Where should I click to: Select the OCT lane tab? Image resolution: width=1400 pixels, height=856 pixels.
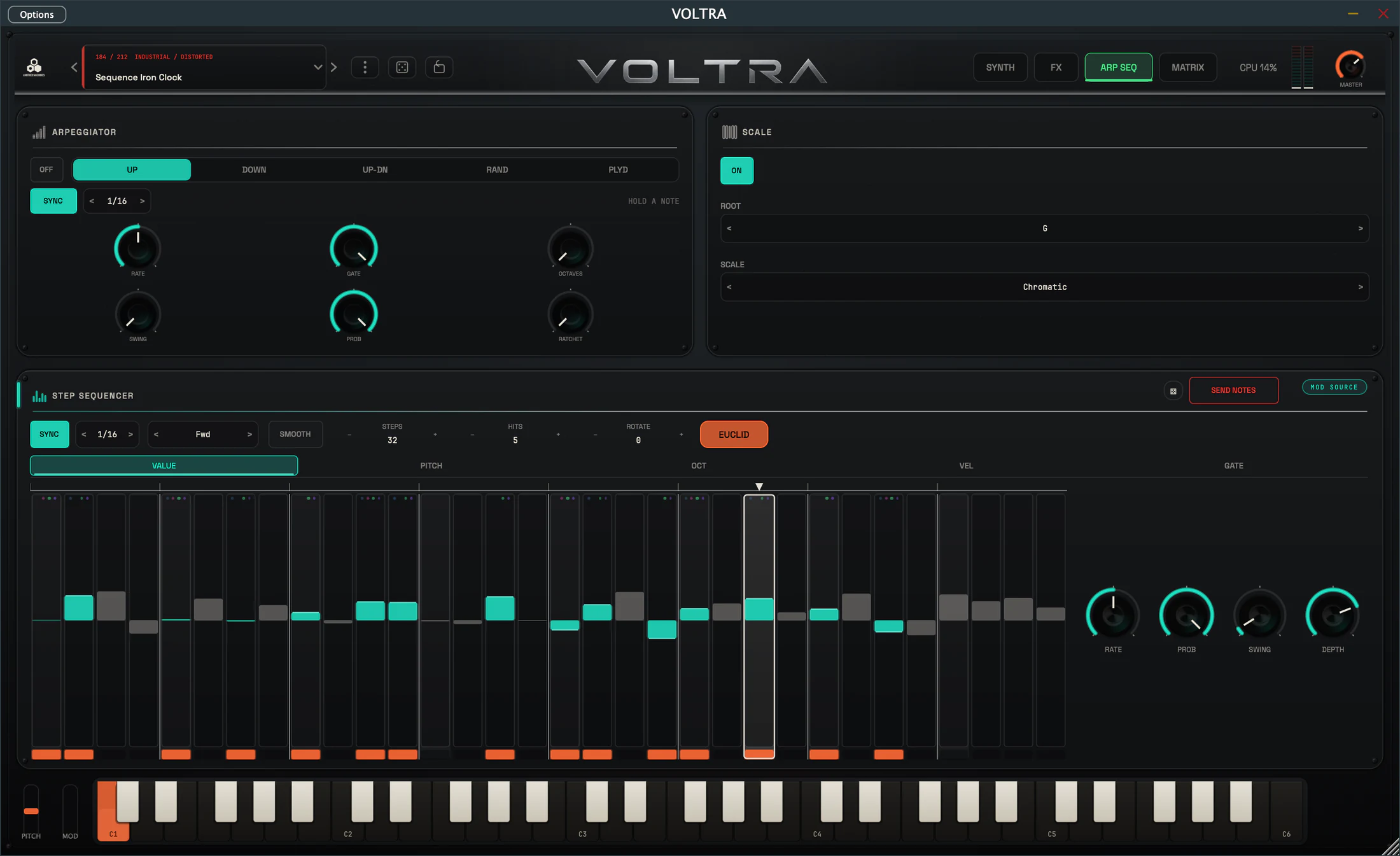tap(699, 466)
